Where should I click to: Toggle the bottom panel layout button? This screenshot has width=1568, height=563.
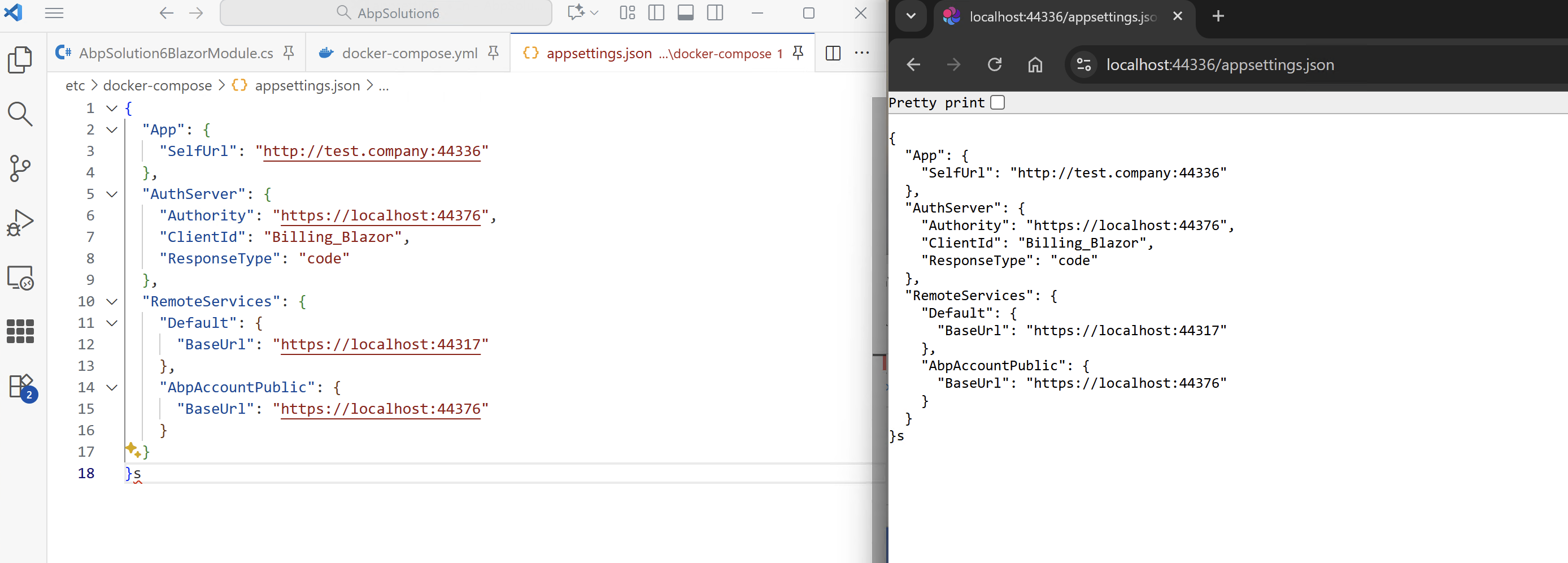click(685, 13)
